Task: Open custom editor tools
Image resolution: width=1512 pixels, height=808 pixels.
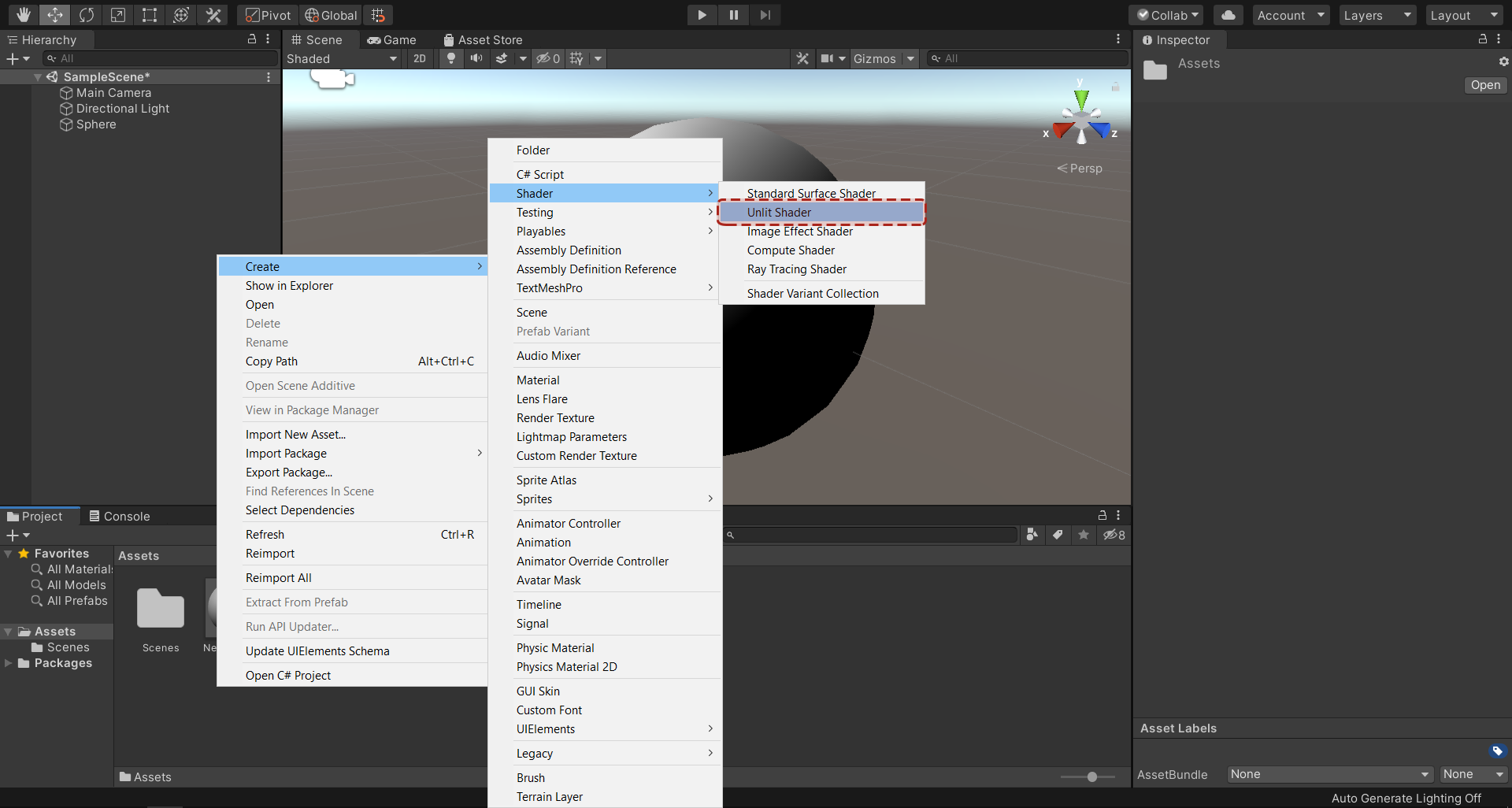Action: point(213,15)
